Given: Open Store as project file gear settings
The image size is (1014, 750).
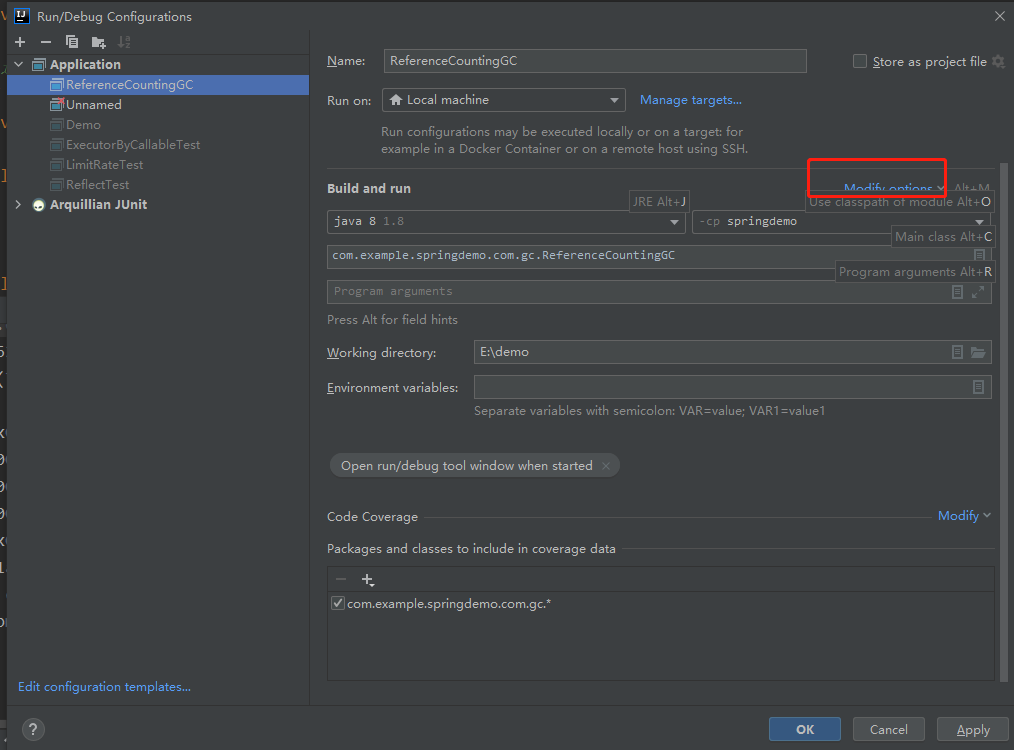Looking at the screenshot, I should click(x=998, y=61).
